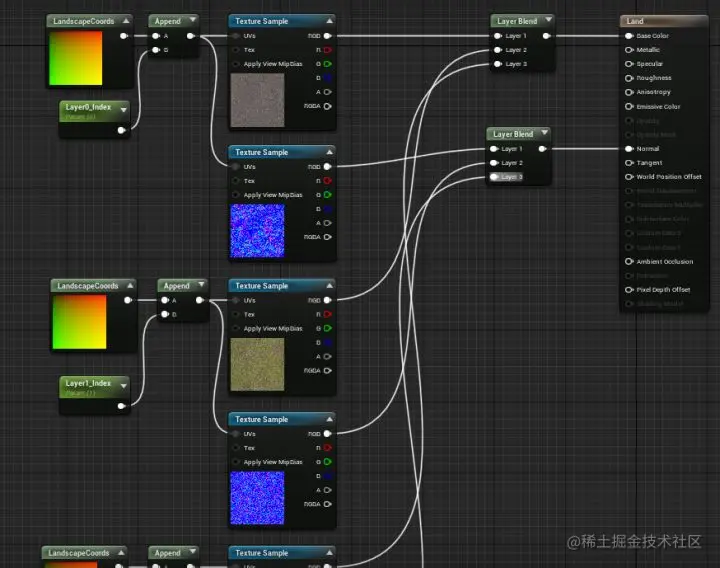Click B input pin of Append wired to Layer0_Index
This screenshot has height=568, width=720.
pos(156,50)
